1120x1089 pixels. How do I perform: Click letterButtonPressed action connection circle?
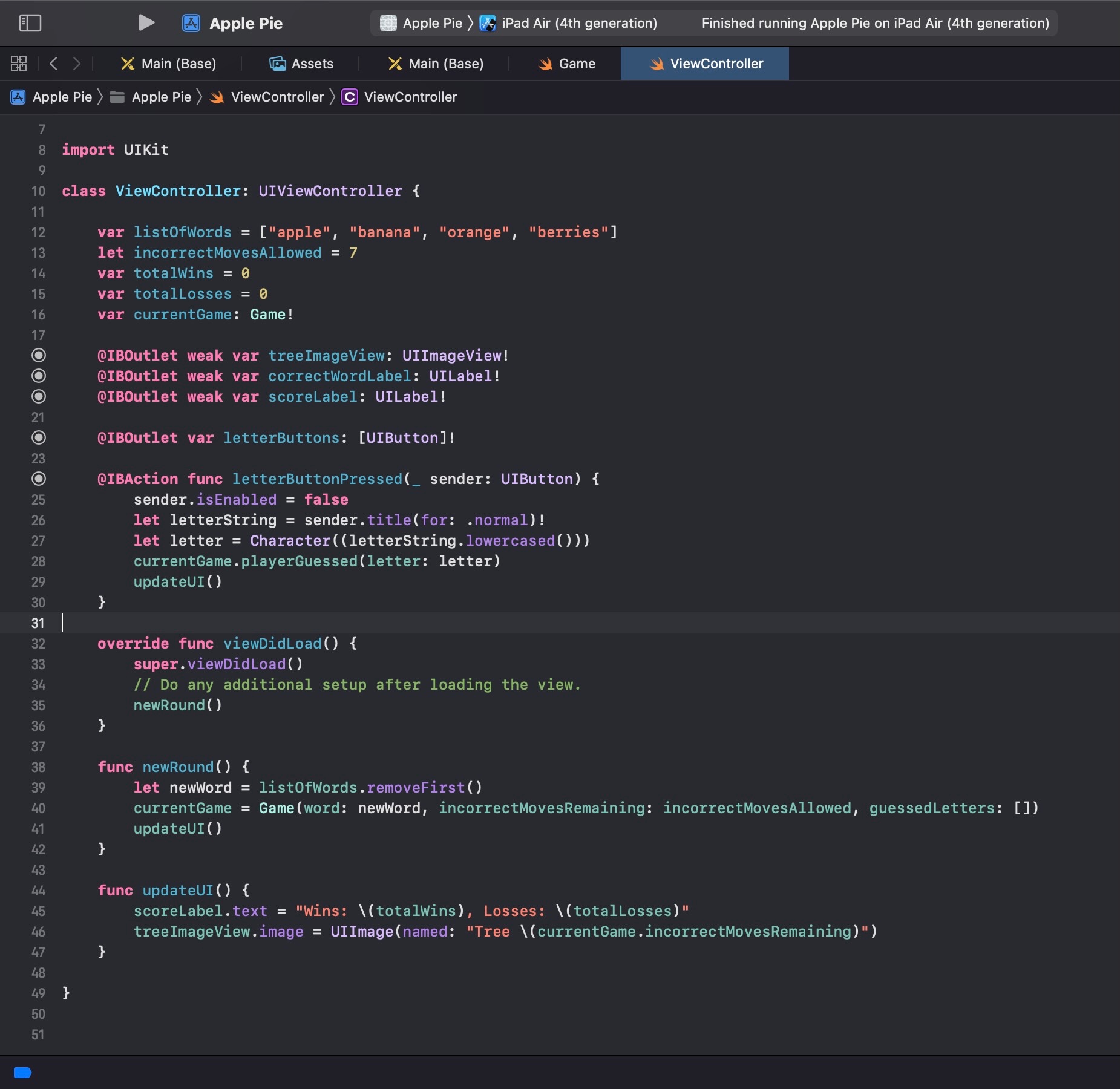(x=39, y=479)
